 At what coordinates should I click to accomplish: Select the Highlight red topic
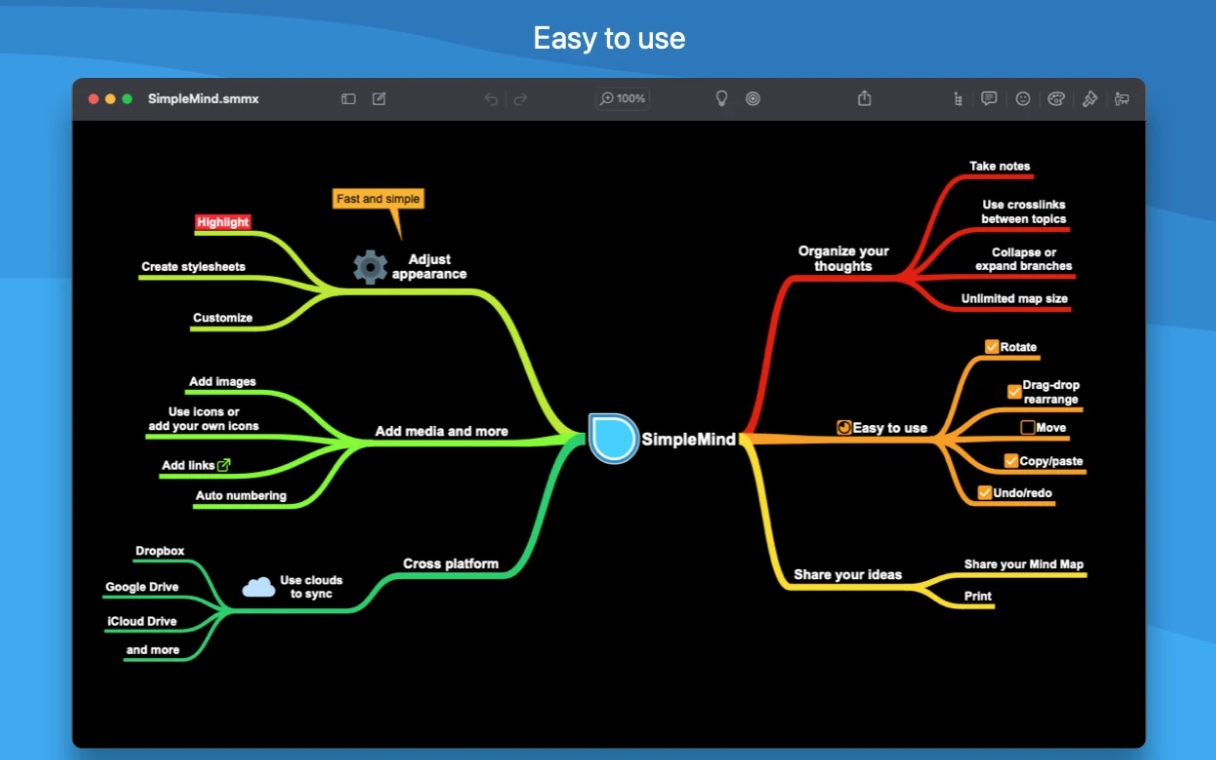point(223,222)
